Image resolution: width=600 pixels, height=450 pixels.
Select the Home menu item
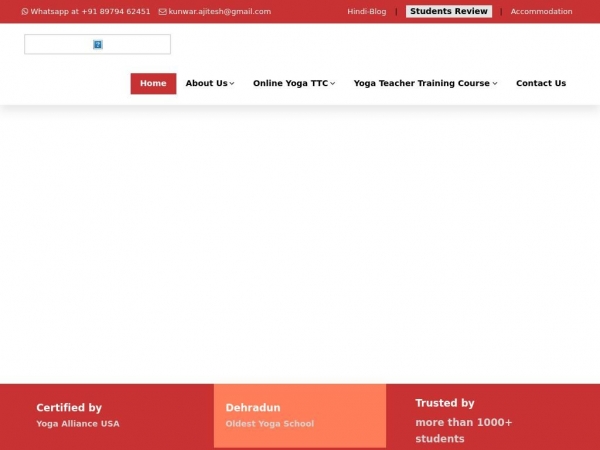click(x=153, y=83)
